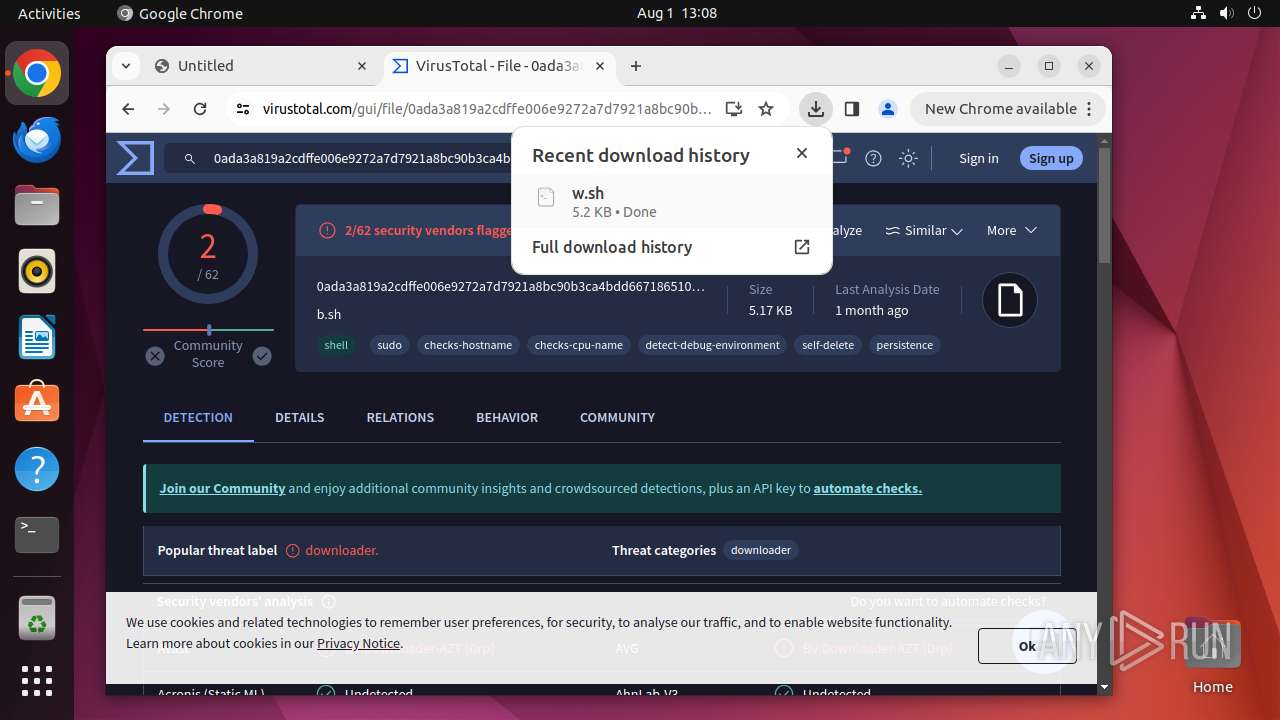
Task: Open the clock and calendar menu
Action: pyautogui.click(x=677, y=13)
